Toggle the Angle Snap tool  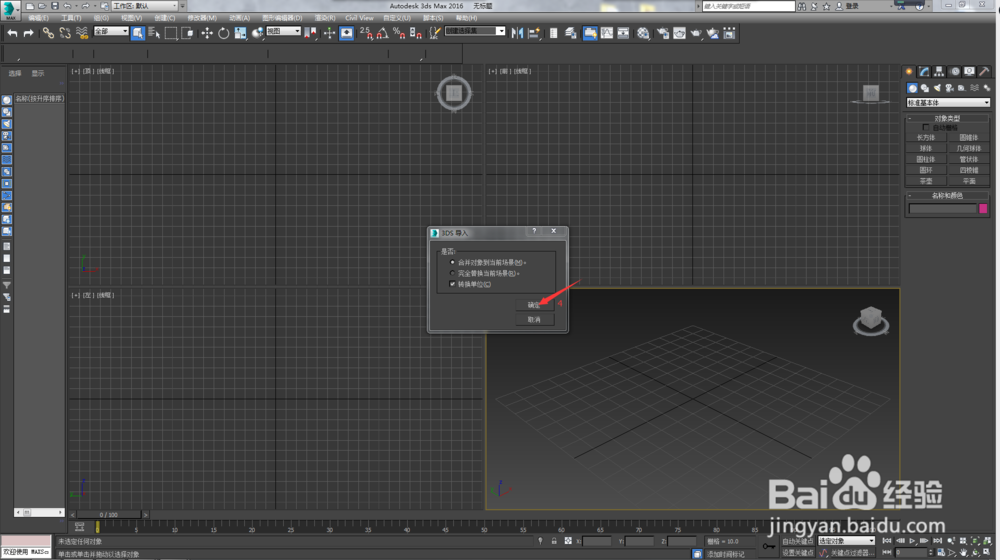383,33
